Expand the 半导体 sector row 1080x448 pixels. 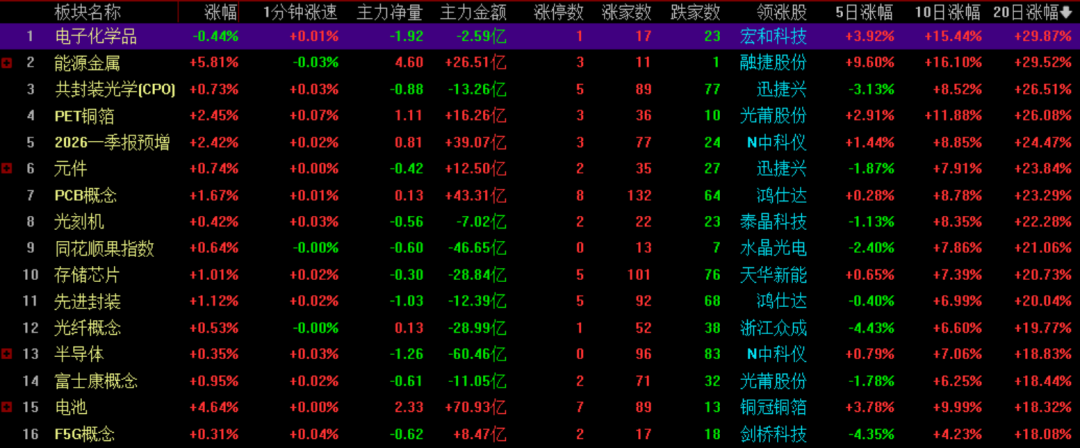coord(8,354)
